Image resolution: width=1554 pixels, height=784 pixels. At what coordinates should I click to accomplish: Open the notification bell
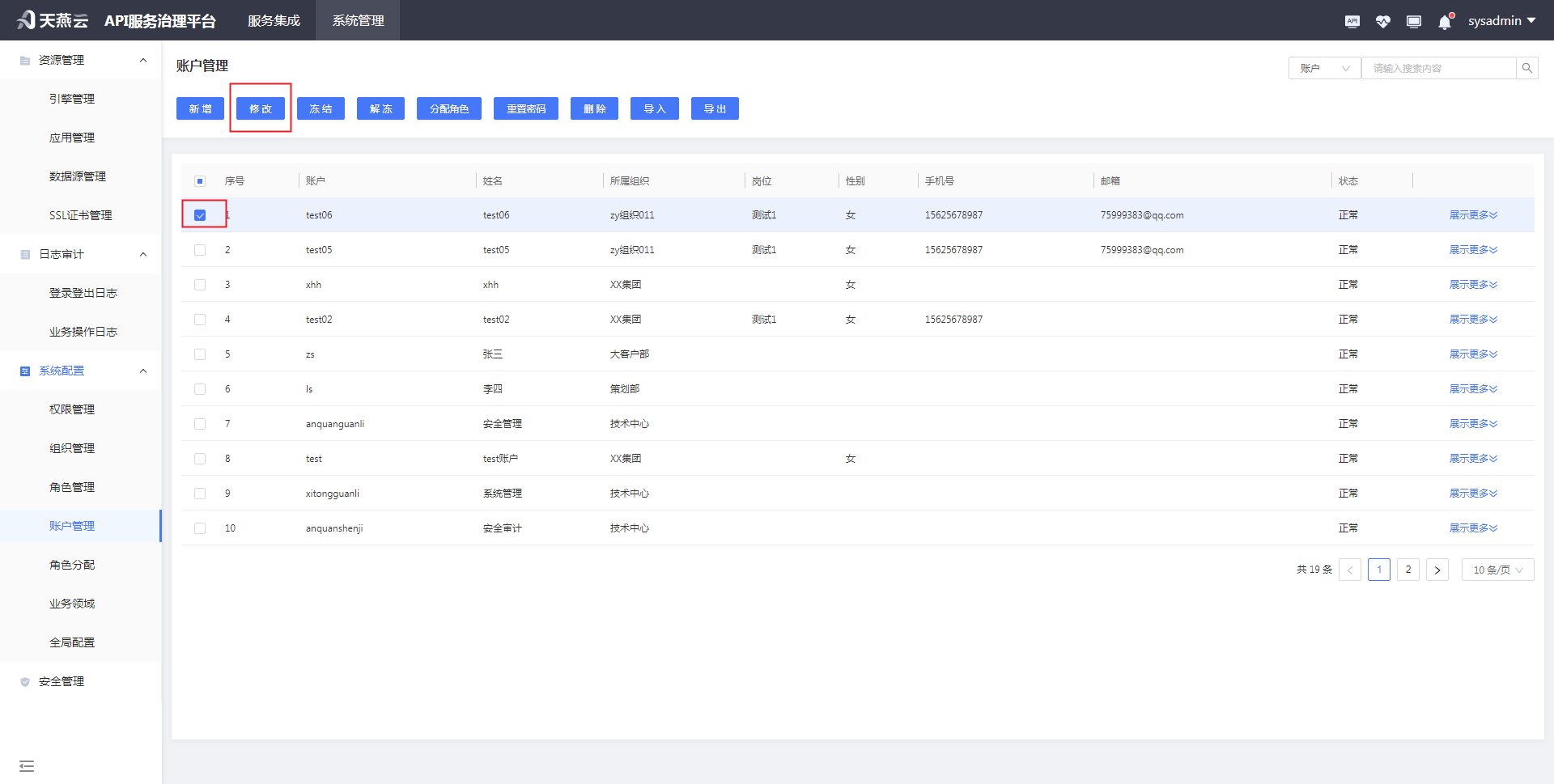[1445, 22]
